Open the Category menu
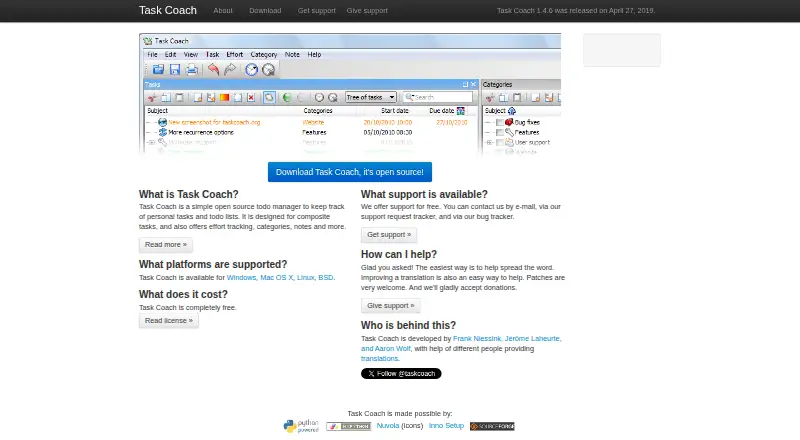 tap(264, 55)
